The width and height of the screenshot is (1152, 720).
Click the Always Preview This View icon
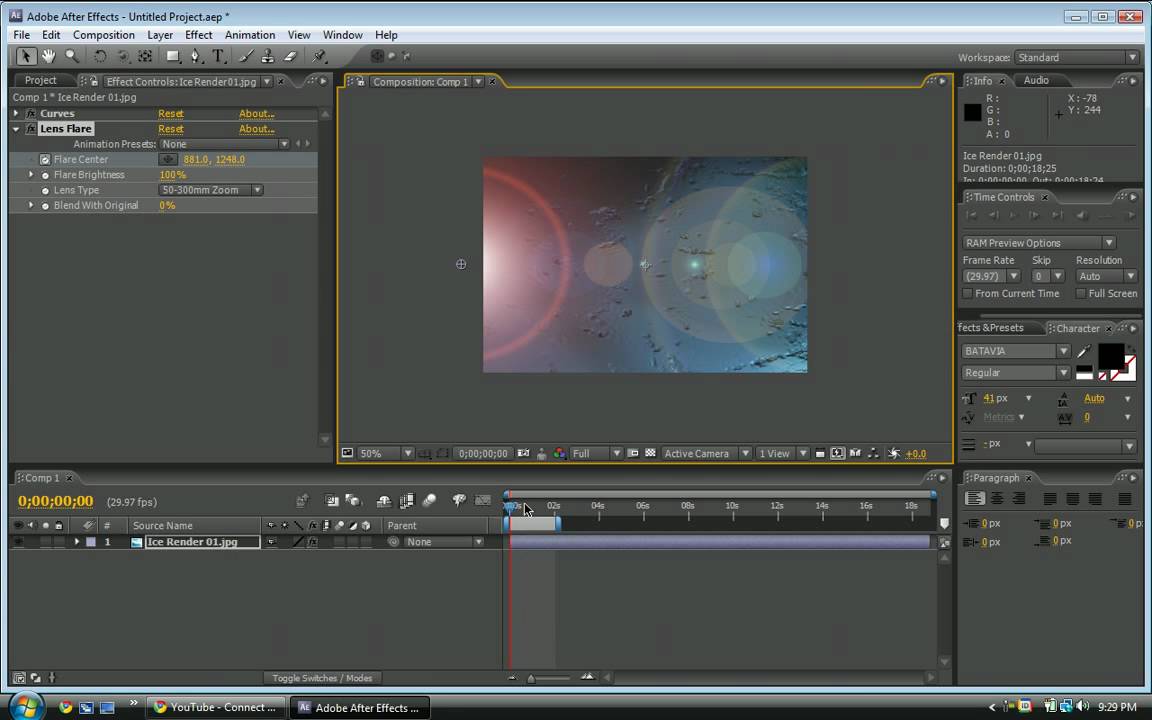click(x=348, y=453)
